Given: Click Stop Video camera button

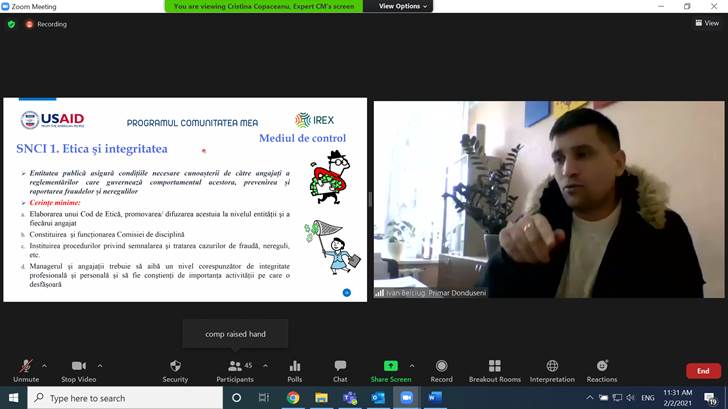Looking at the screenshot, I should (x=78, y=367).
